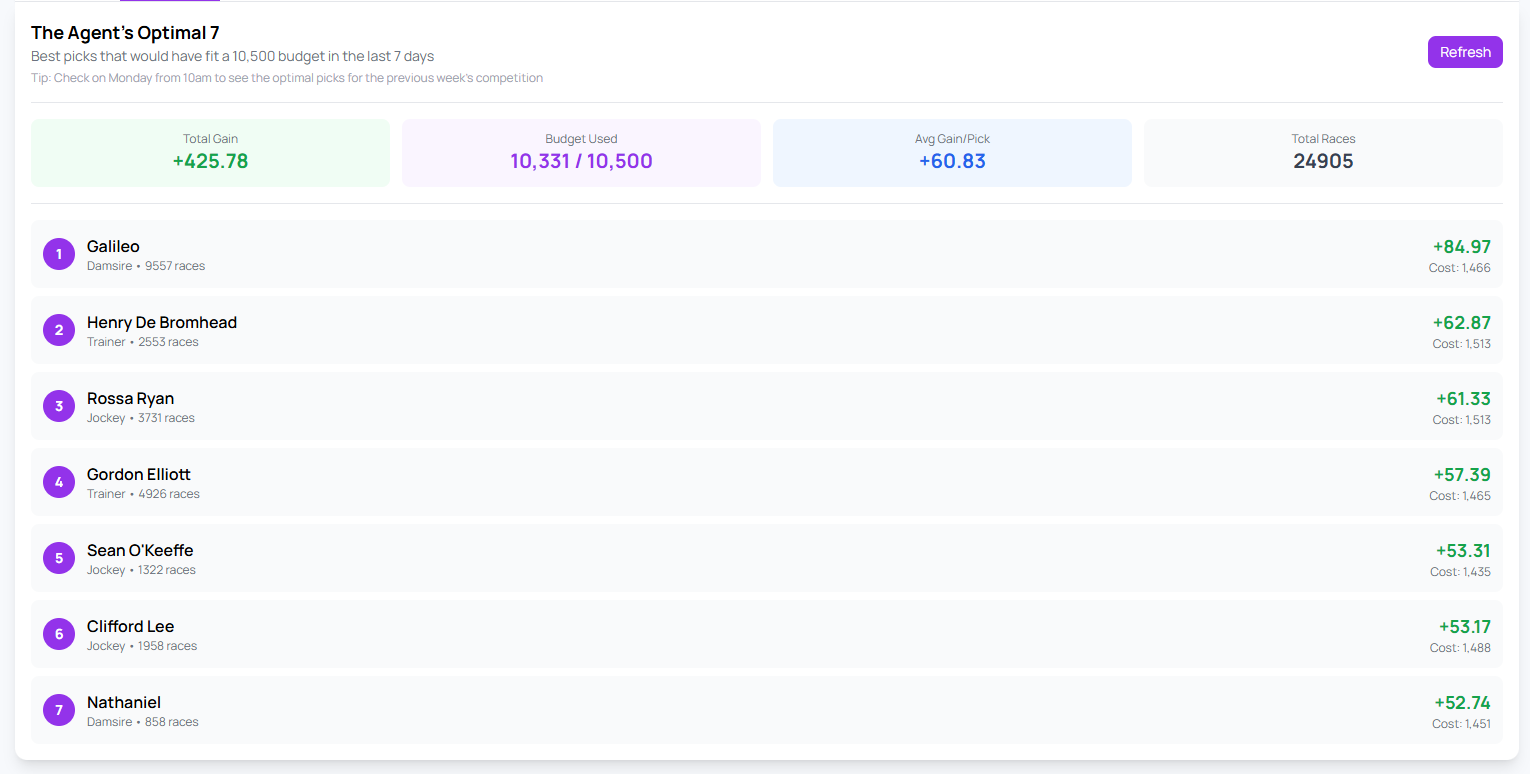1530x774 pixels.
Task: Click the purple Refresh button
Action: [1465, 52]
